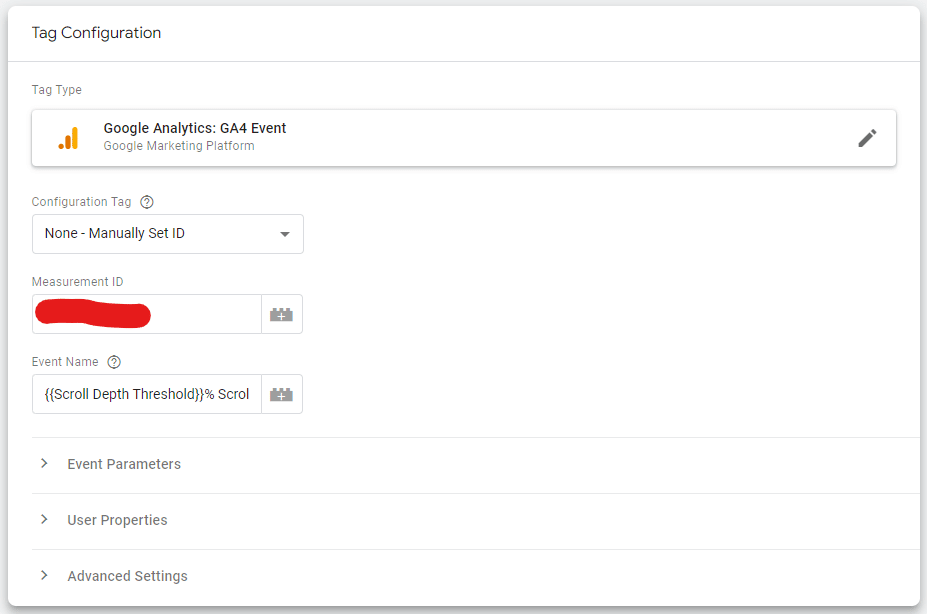Click the pencil edit icon for Tag Type
Image resolution: width=927 pixels, height=614 pixels.
click(867, 138)
